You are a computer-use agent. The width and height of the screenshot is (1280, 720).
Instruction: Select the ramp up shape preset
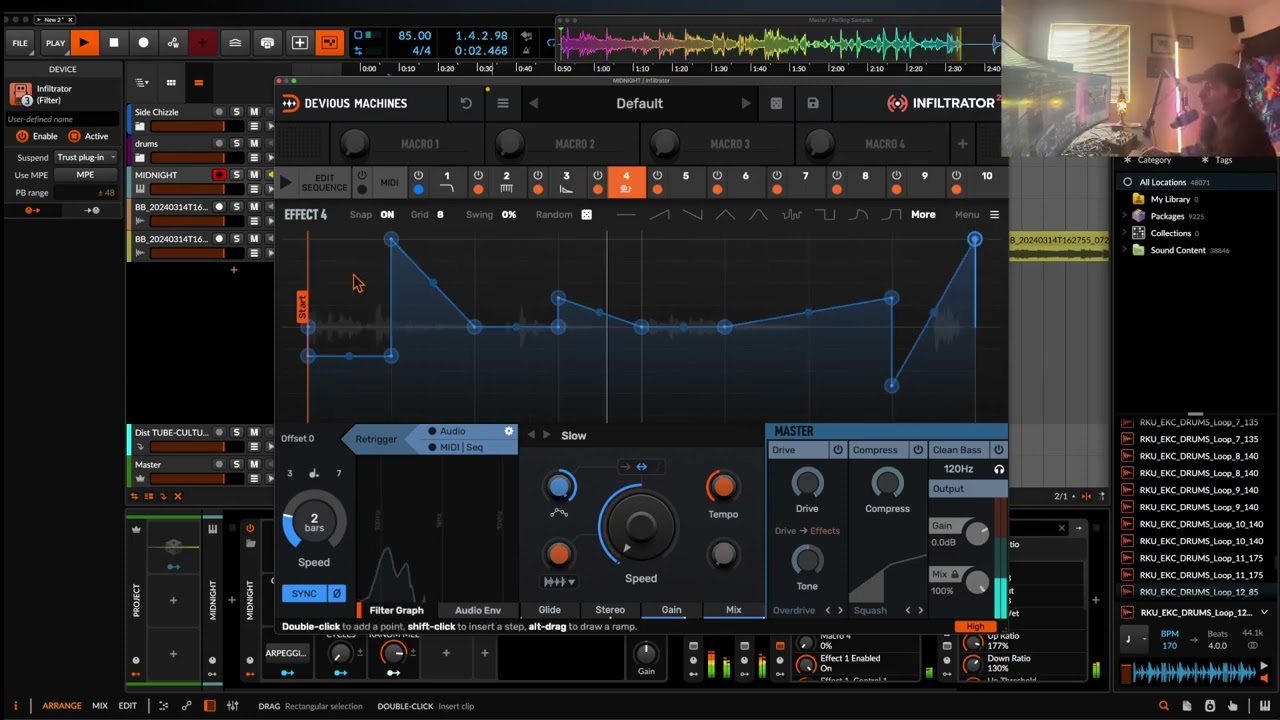pyautogui.click(x=659, y=215)
